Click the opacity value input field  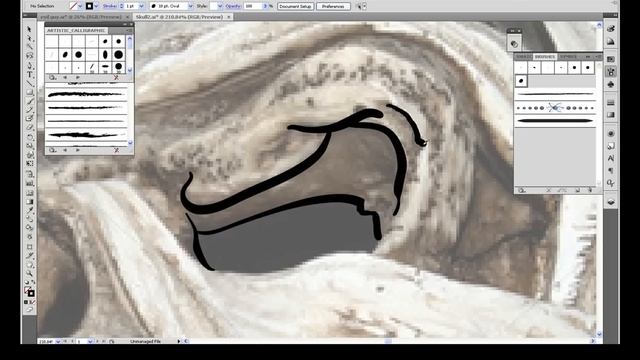point(253,6)
